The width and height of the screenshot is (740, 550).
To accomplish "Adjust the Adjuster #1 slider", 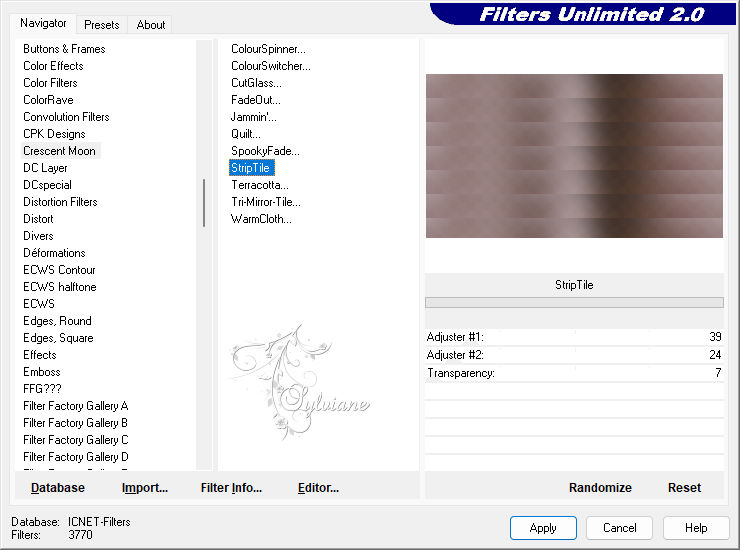I will coord(574,337).
